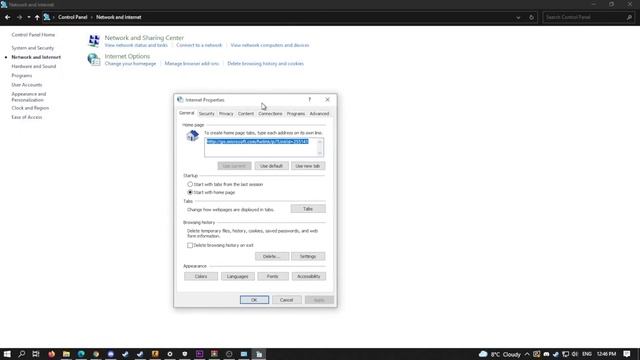The height and width of the screenshot is (360, 640).
Task: Click Connect to a network link
Action: coord(199,45)
